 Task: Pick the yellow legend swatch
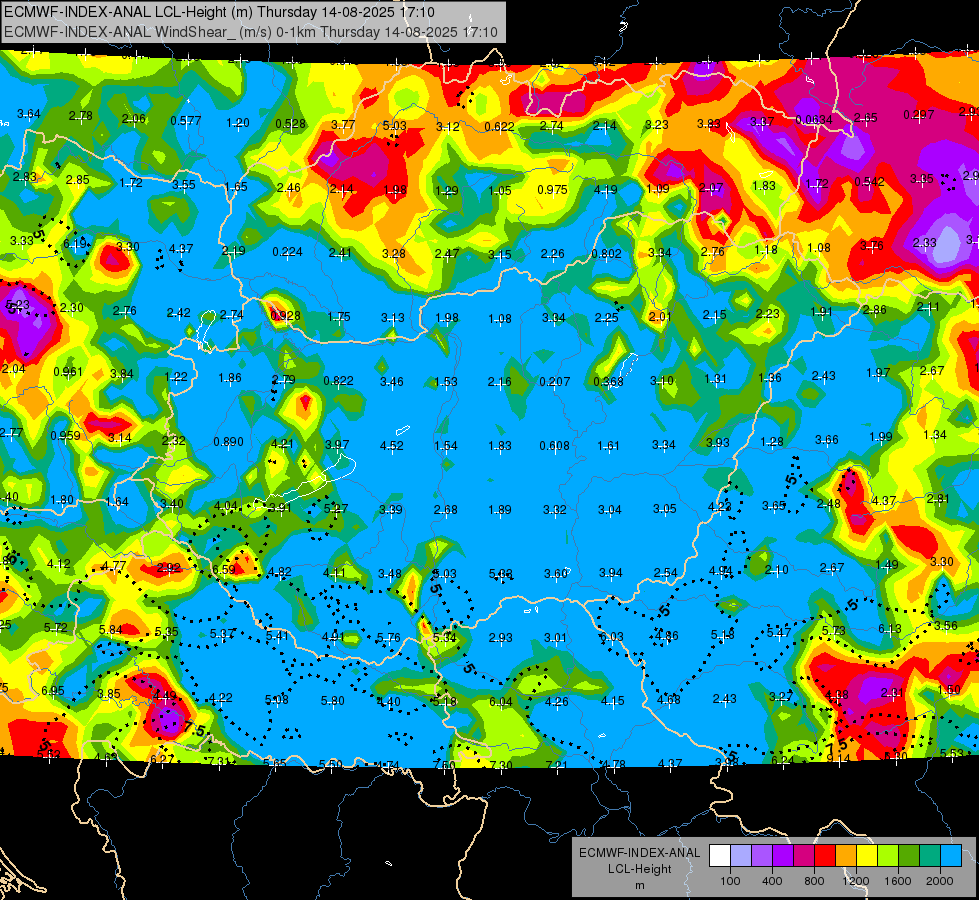tap(867, 856)
